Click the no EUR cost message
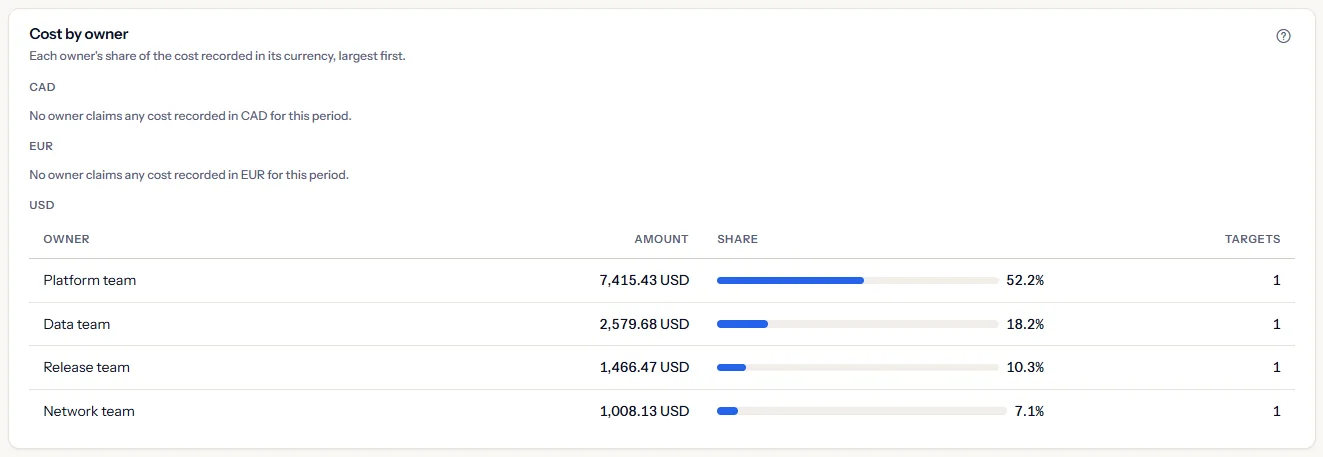Screen dimensions: 1323x457 (x=189, y=175)
